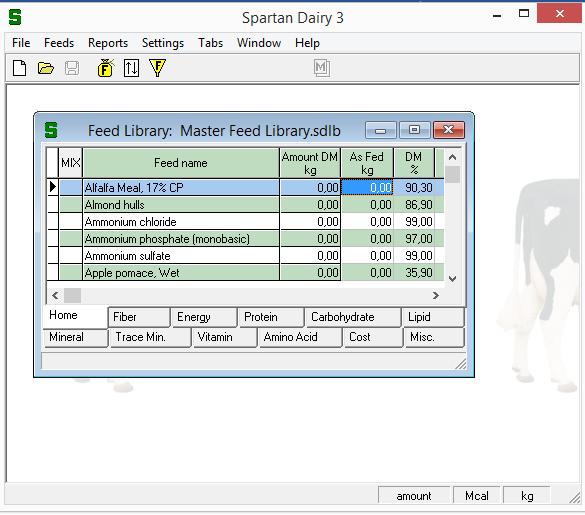Toggle MIX cell for Ammonium chloride

click(71, 222)
